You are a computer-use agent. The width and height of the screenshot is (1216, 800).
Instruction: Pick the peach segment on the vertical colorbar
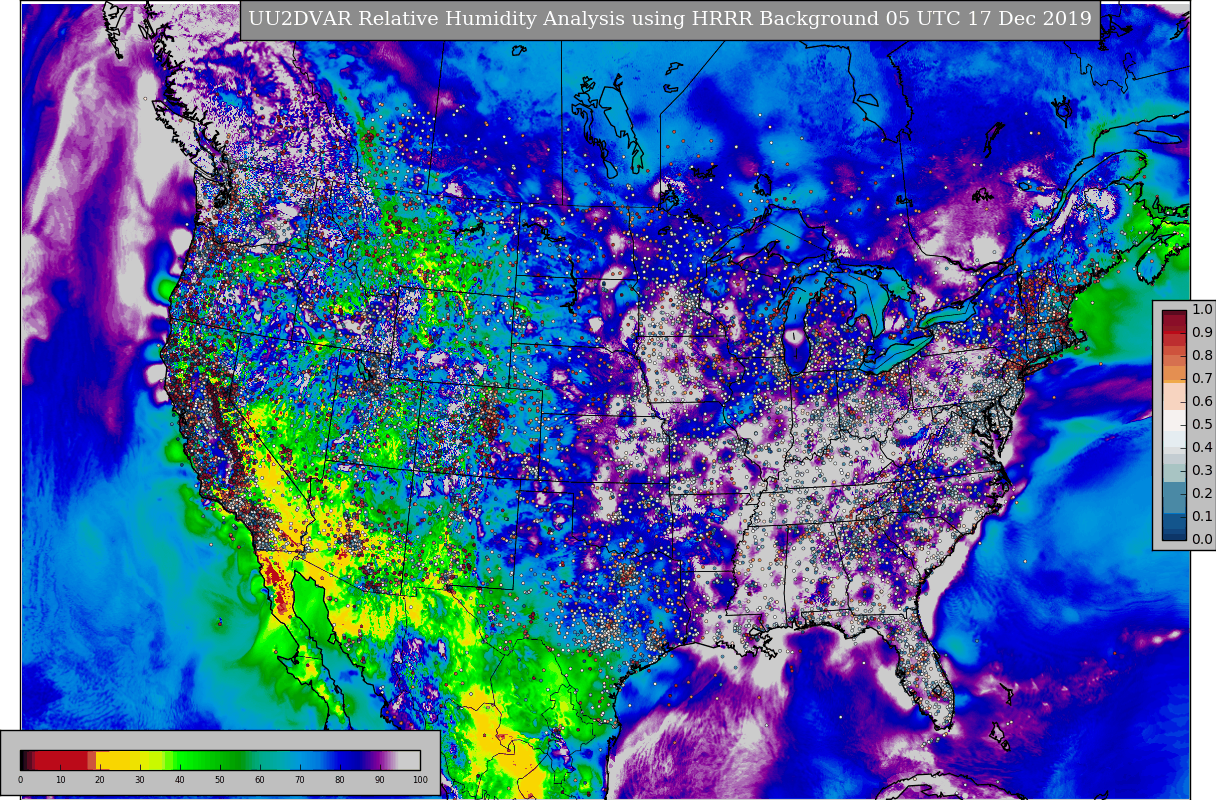click(1174, 396)
